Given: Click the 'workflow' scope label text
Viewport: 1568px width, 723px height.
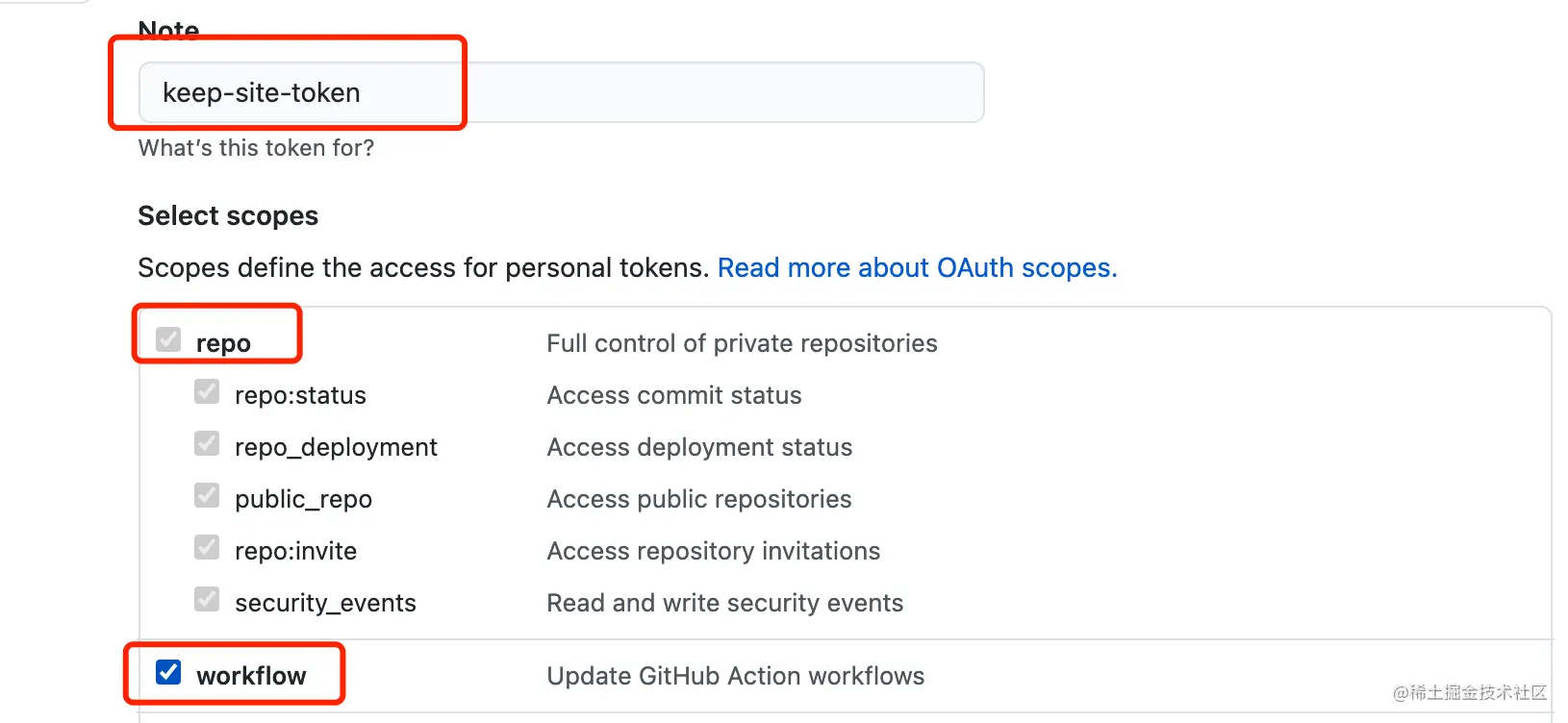Looking at the screenshot, I should point(251,676).
